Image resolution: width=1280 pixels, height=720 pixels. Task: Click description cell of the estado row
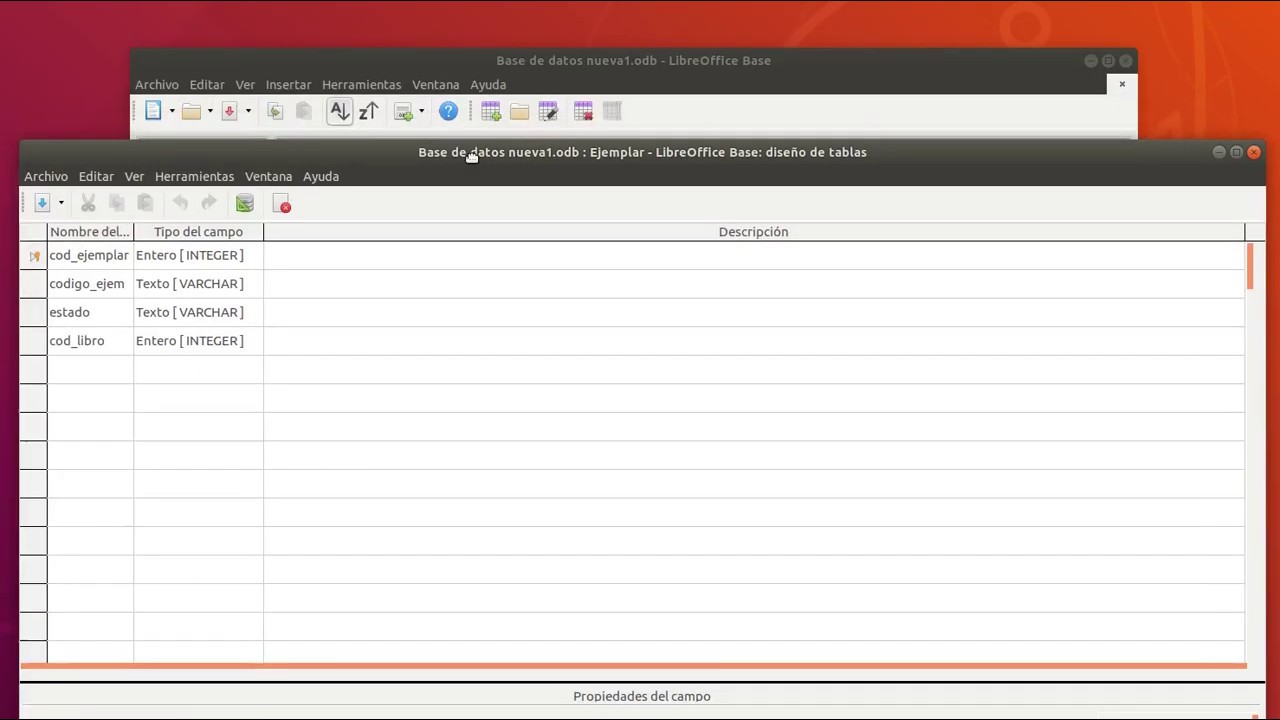(x=754, y=313)
